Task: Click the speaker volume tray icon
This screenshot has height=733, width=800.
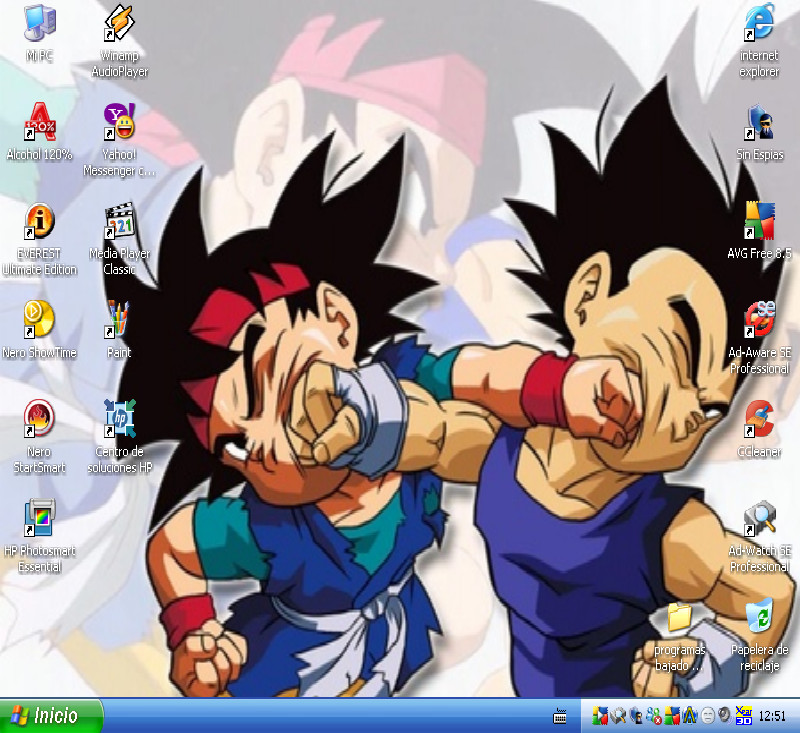Action: coord(724,715)
